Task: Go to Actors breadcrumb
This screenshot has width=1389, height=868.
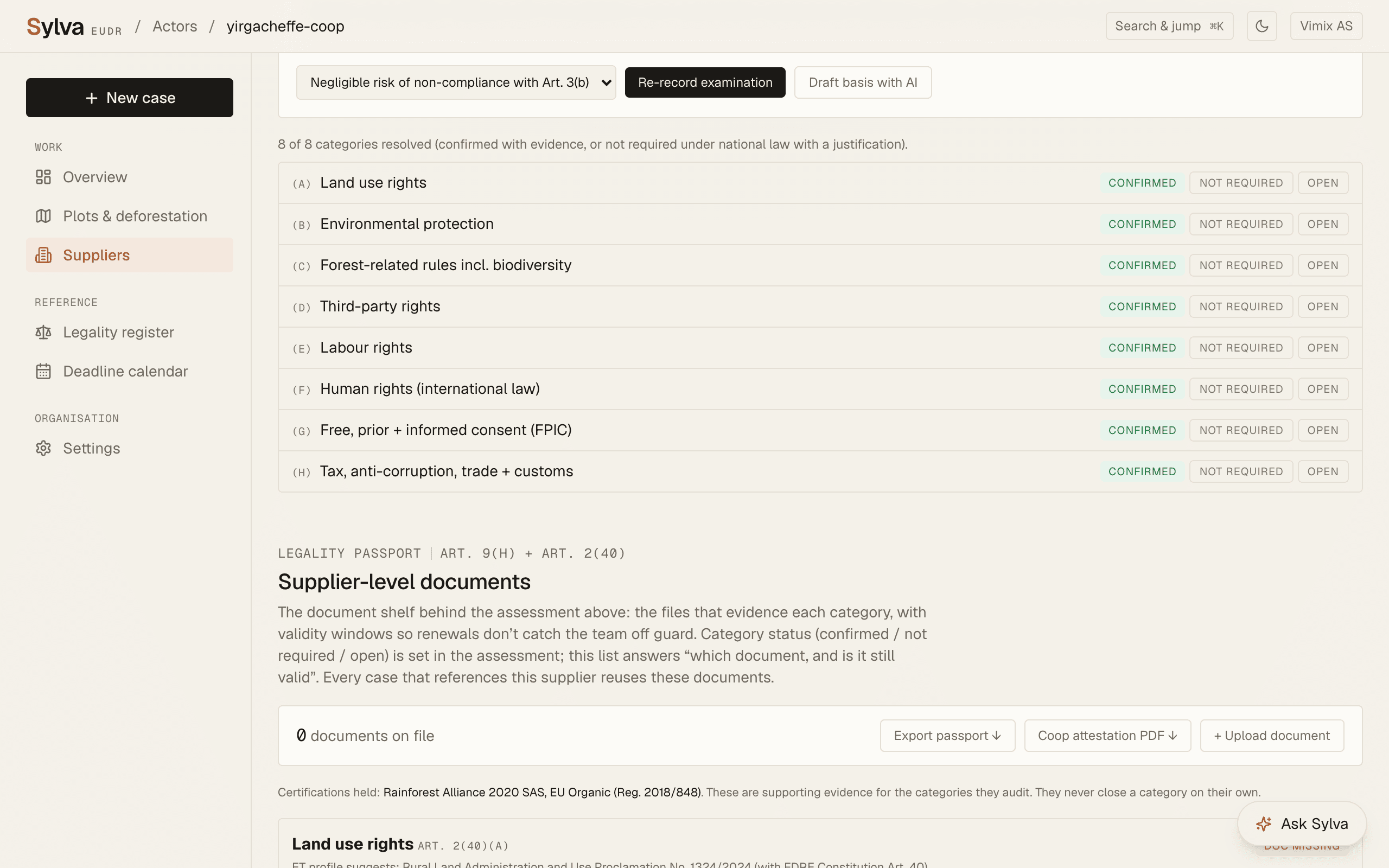Action: coord(175,27)
